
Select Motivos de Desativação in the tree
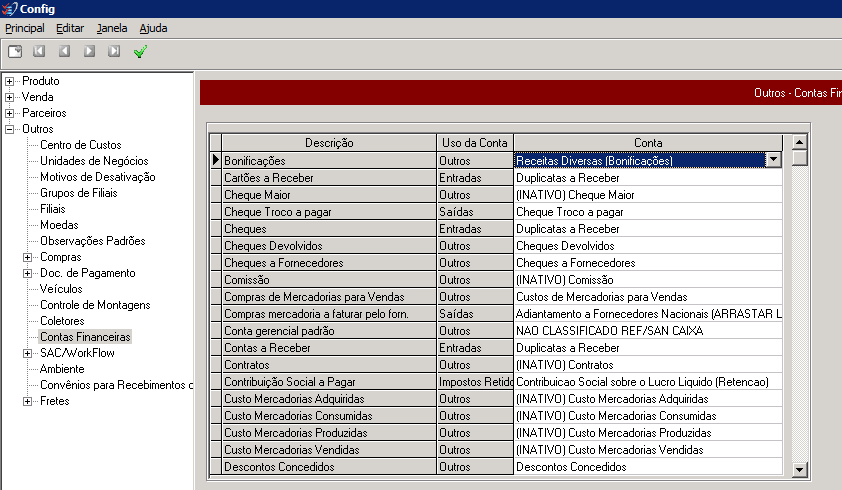[x=98, y=177]
